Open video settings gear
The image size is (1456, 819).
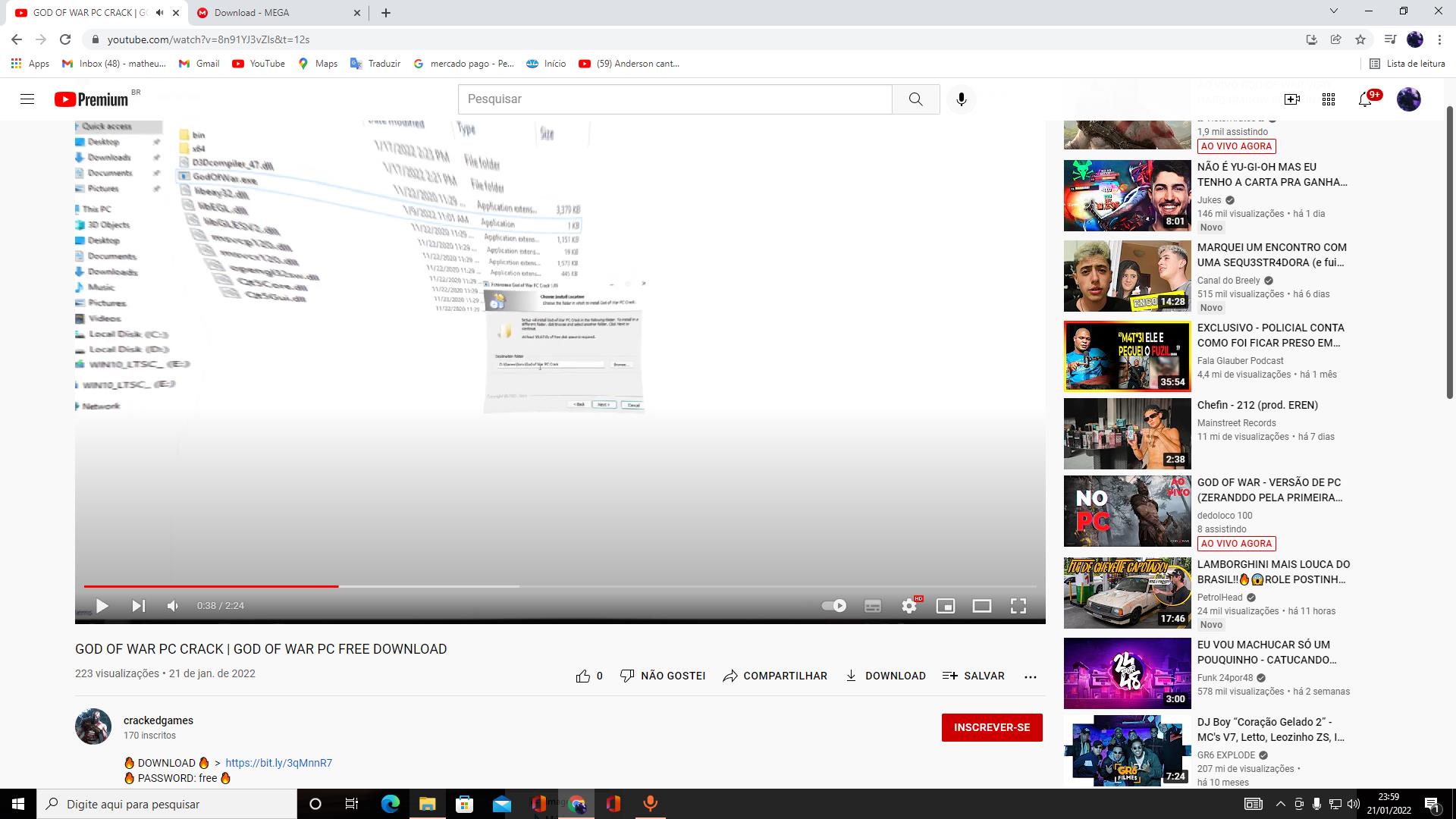click(x=909, y=606)
